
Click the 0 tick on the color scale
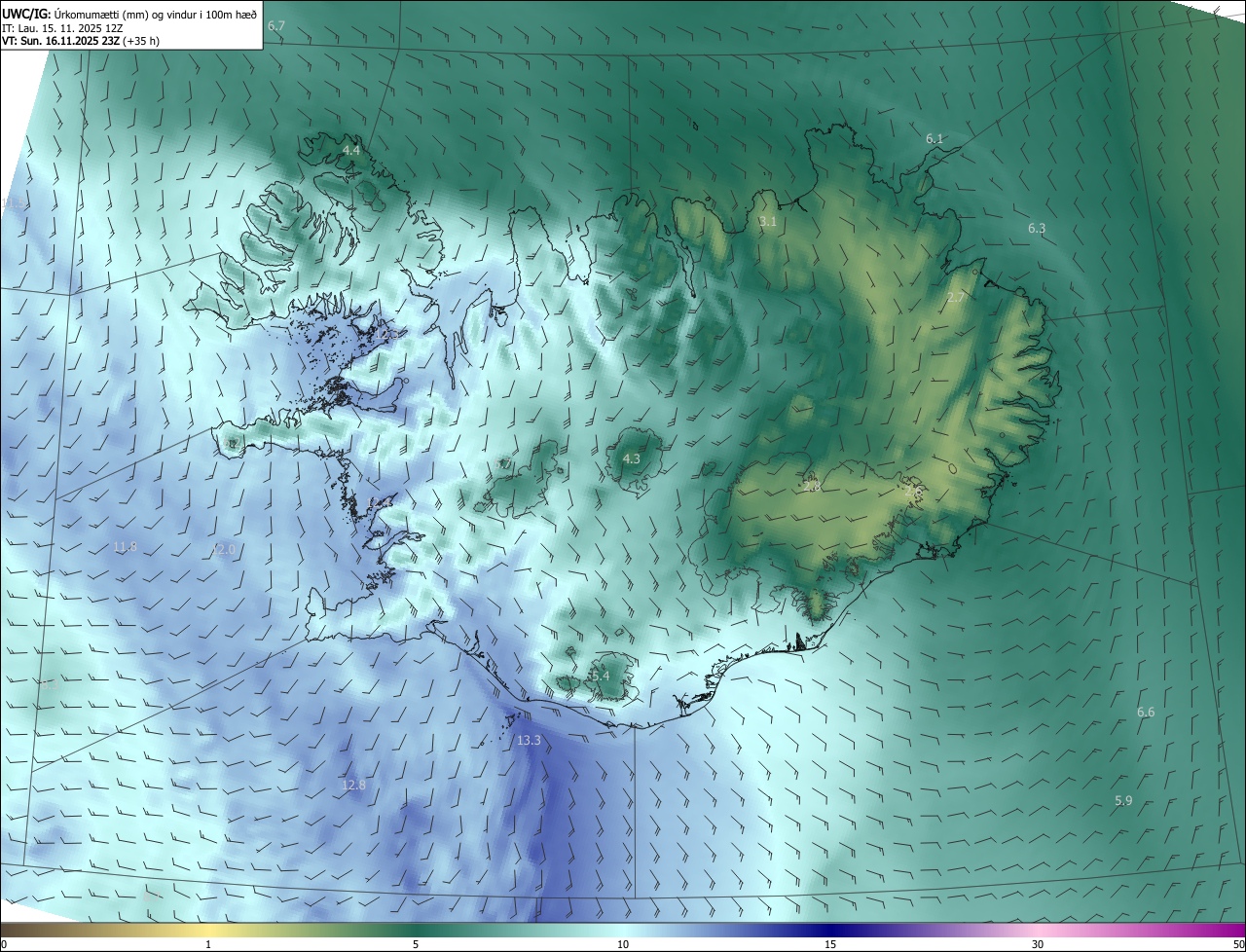pos(4,944)
